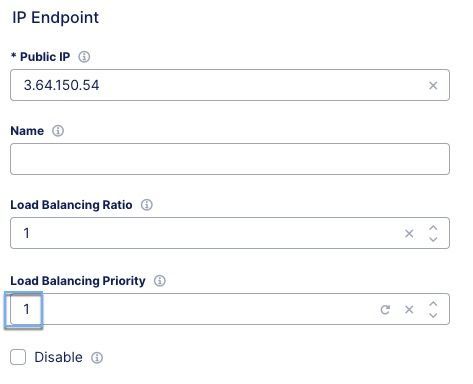Increase Load Balancing Ratio with up arrow
473x384 pixels.
433,228
